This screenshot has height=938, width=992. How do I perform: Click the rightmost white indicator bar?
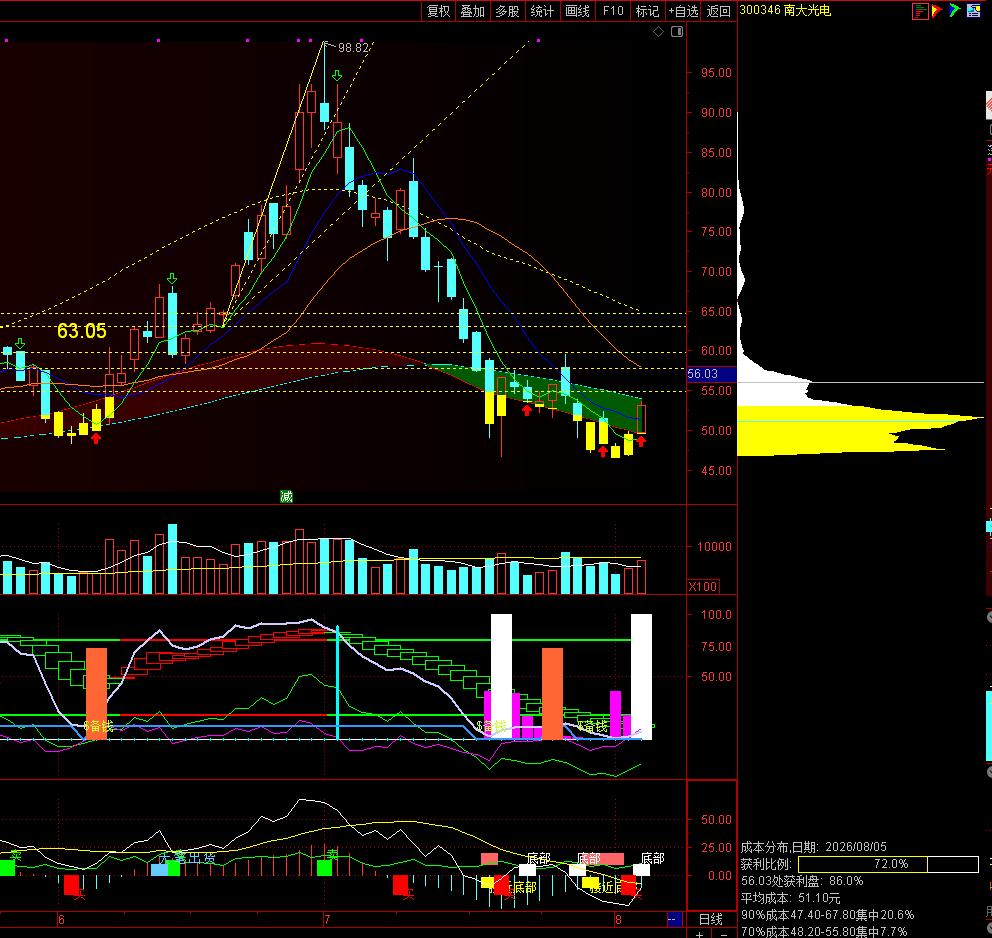[x=641, y=676]
